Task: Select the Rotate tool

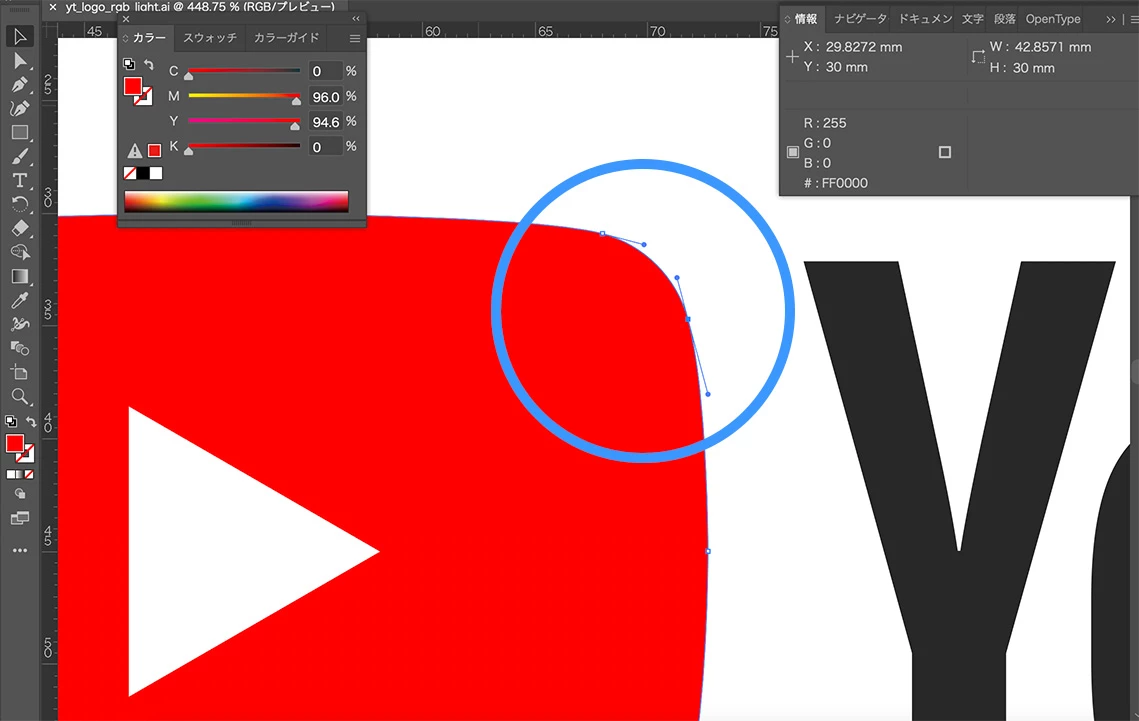Action: [20, 205]
